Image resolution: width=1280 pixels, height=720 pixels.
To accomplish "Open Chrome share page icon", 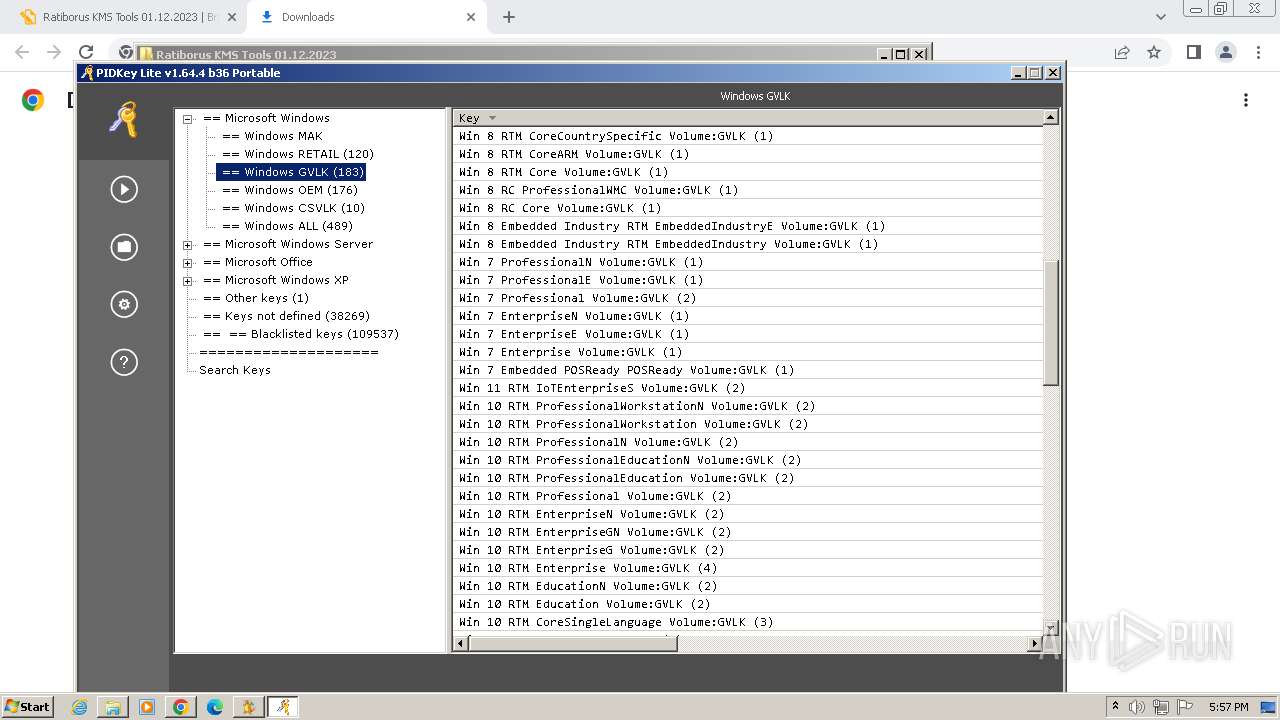I will pyautogui.click(x=1122, y=52).
